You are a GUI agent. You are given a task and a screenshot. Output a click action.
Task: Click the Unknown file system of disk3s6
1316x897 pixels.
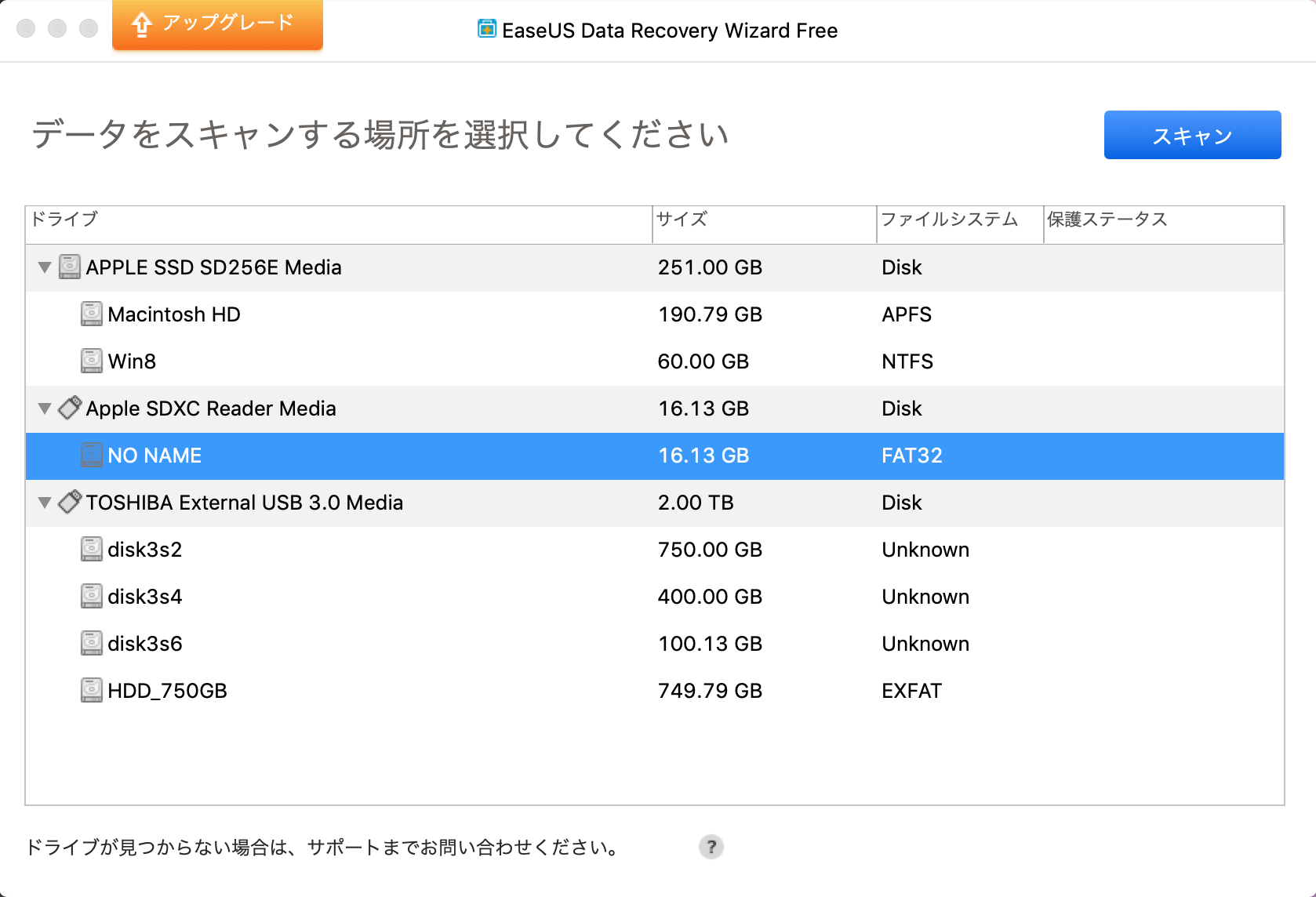click(925, 644)
